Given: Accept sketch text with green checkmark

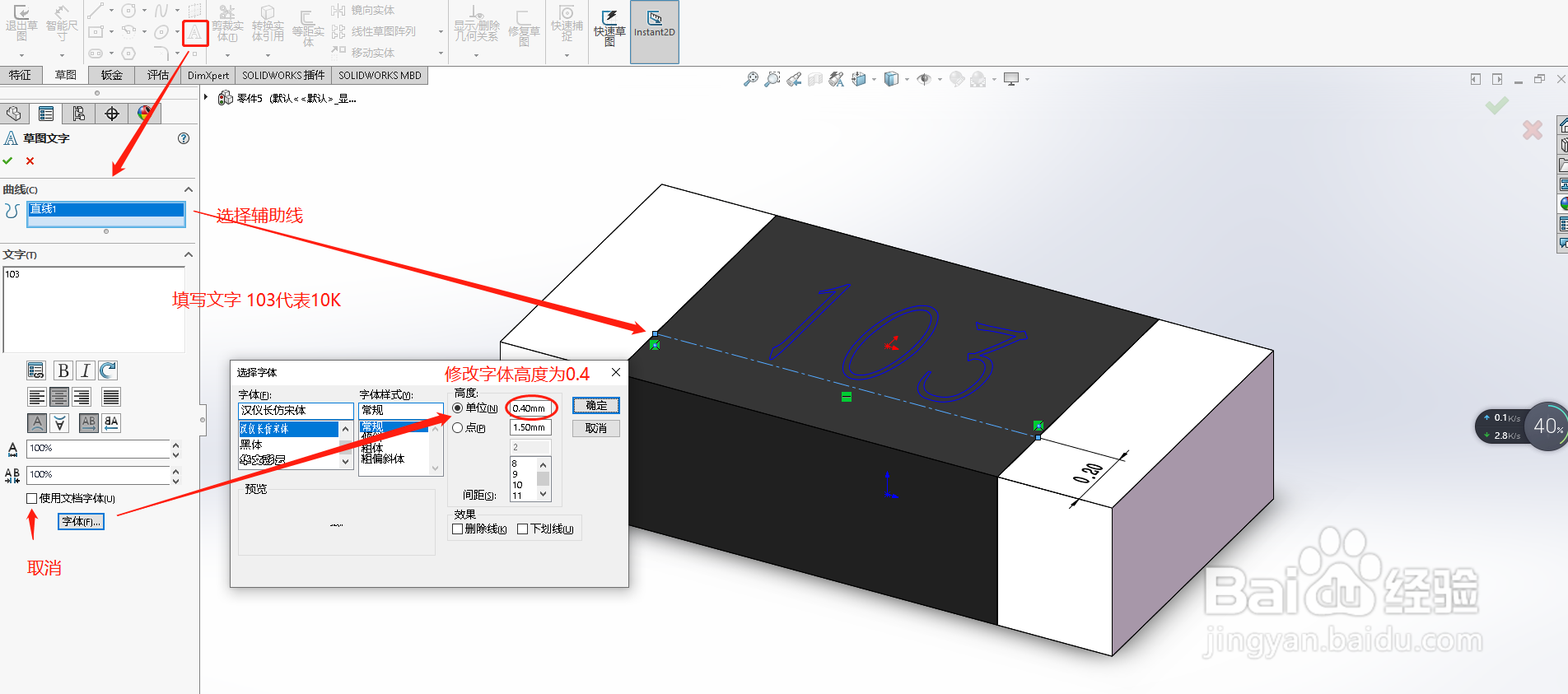Looking at the screenshot, I should [8, 161].
